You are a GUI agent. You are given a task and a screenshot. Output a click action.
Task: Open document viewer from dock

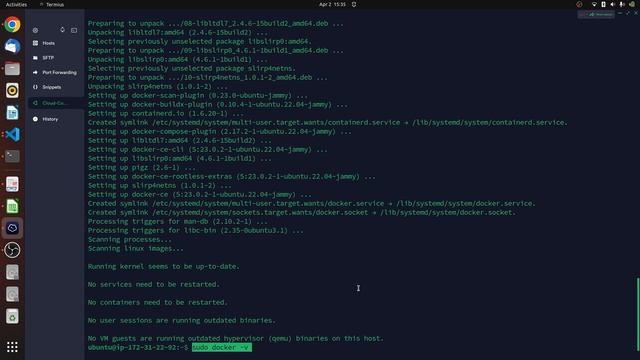pyautogui.click(x=12, y=184)
